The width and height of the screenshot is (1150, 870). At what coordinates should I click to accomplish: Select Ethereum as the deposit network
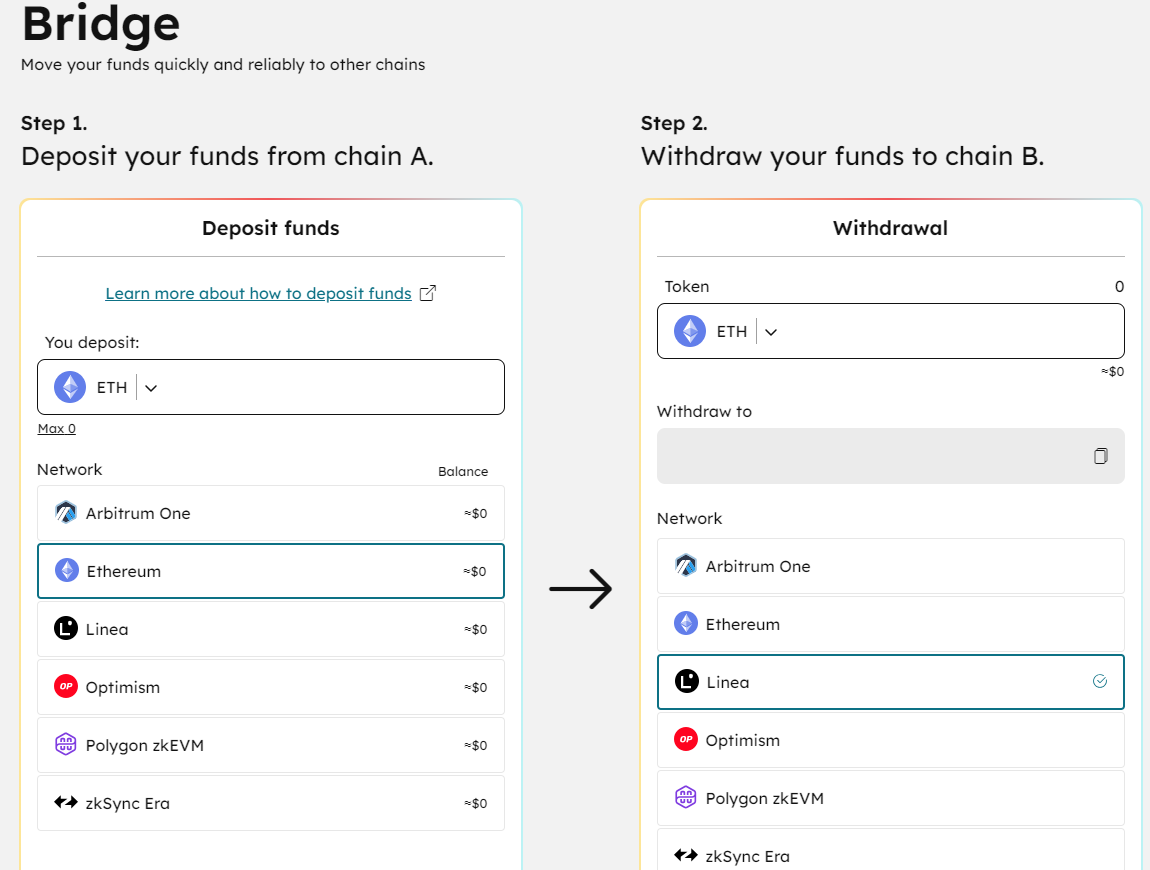(x=270, y=571)
